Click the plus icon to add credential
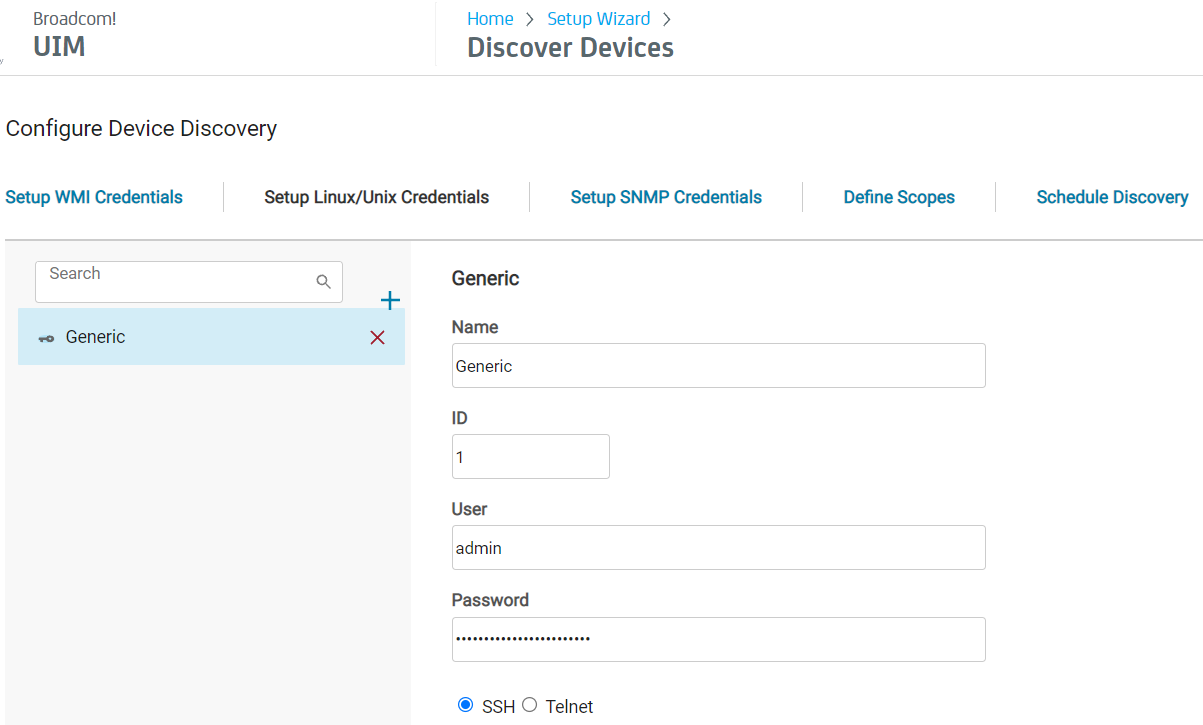Screen dimensions: 1203x725 point(390,301)
